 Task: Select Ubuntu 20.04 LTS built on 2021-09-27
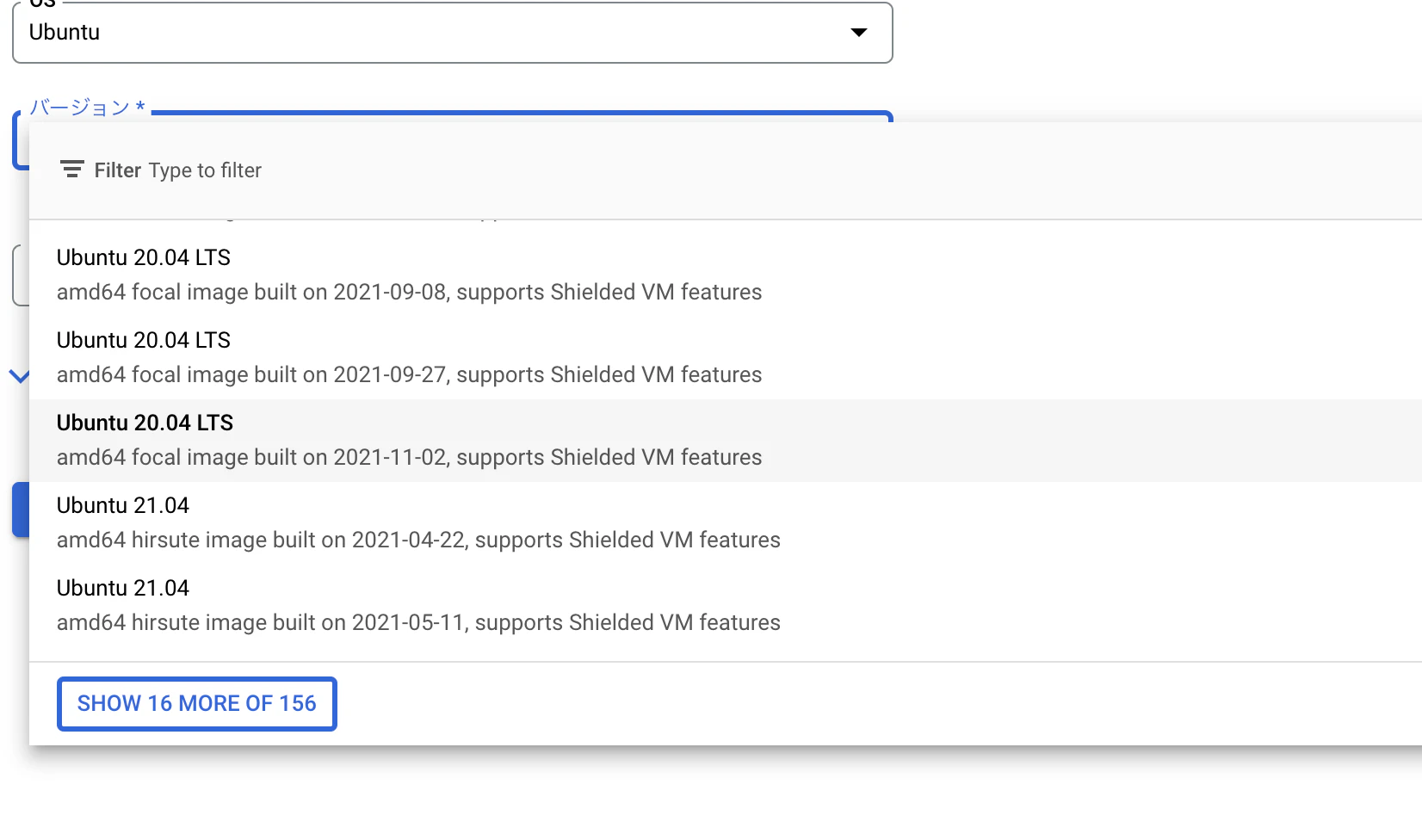pyautogui.click(x=726, y=357)
